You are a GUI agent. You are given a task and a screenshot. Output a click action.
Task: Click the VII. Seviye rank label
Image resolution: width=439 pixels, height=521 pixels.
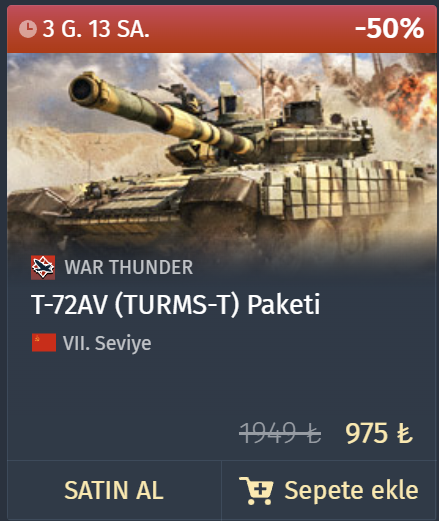point(107,343)
